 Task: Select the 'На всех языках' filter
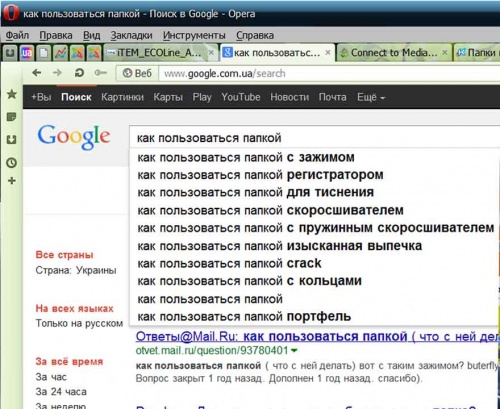point(74,308)
